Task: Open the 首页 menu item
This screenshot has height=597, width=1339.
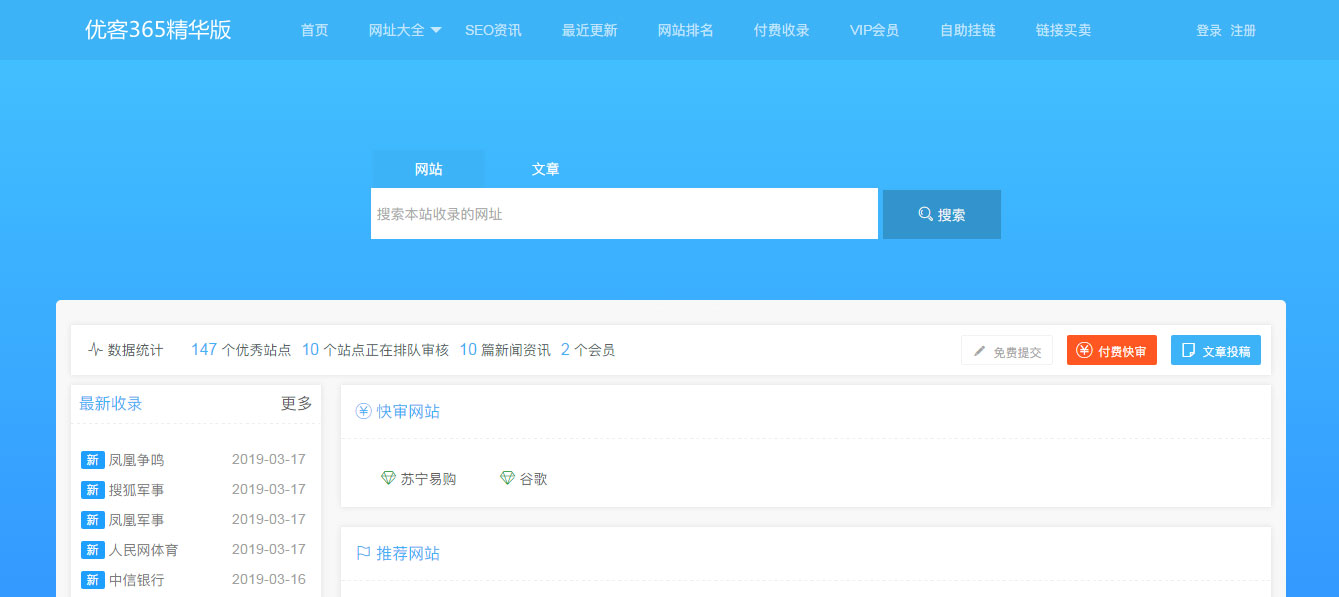Action: [x=313, y=30]
